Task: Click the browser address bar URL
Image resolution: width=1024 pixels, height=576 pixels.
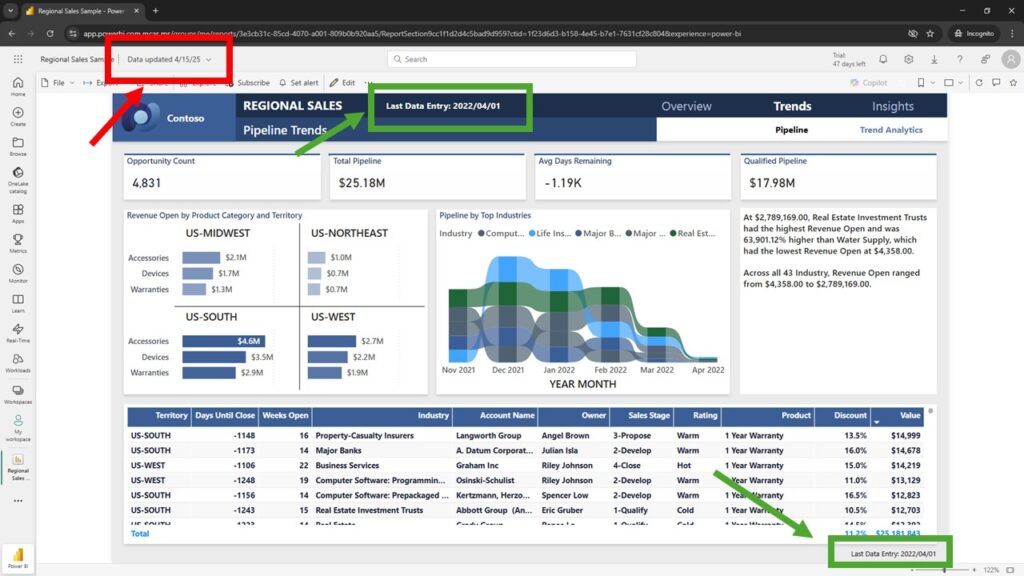Action: (x=412, y=33)
